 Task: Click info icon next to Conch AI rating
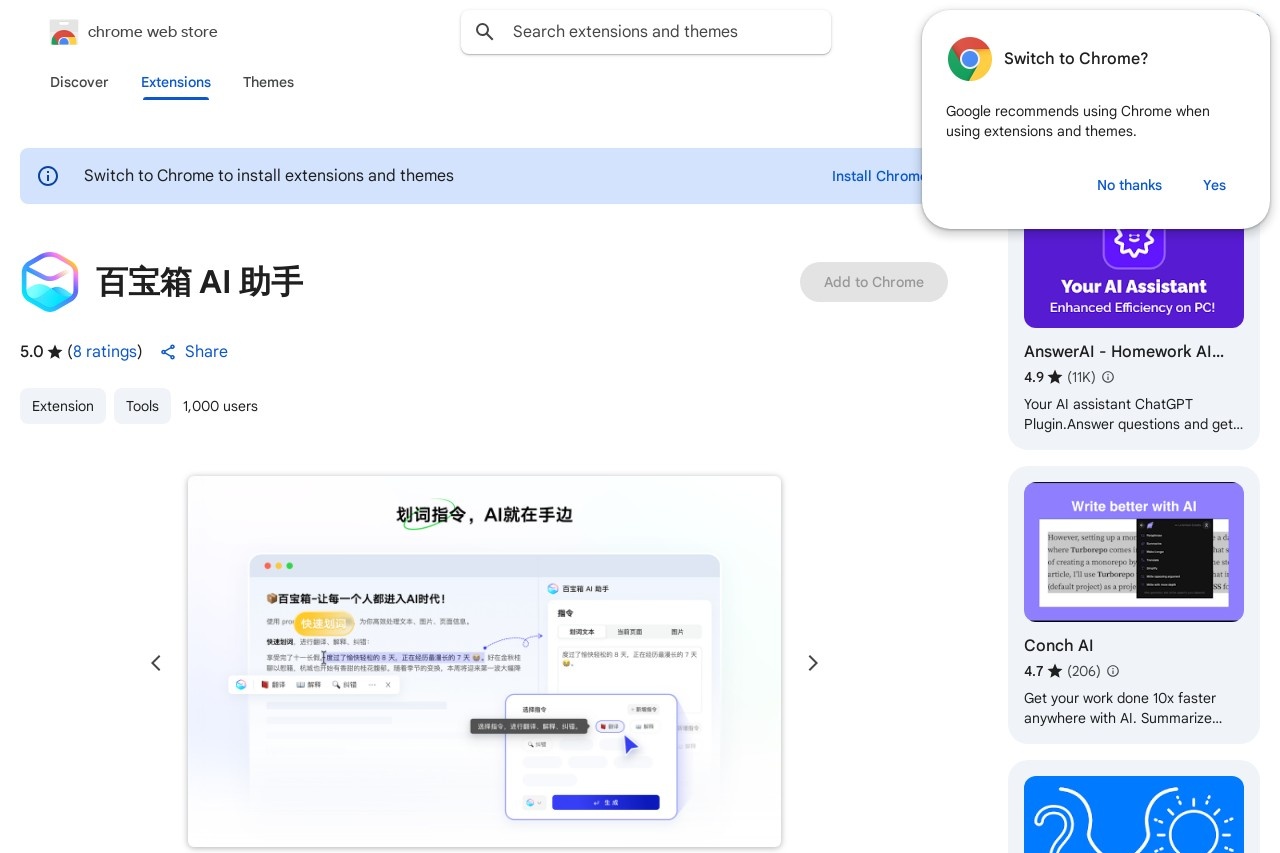1113,671
